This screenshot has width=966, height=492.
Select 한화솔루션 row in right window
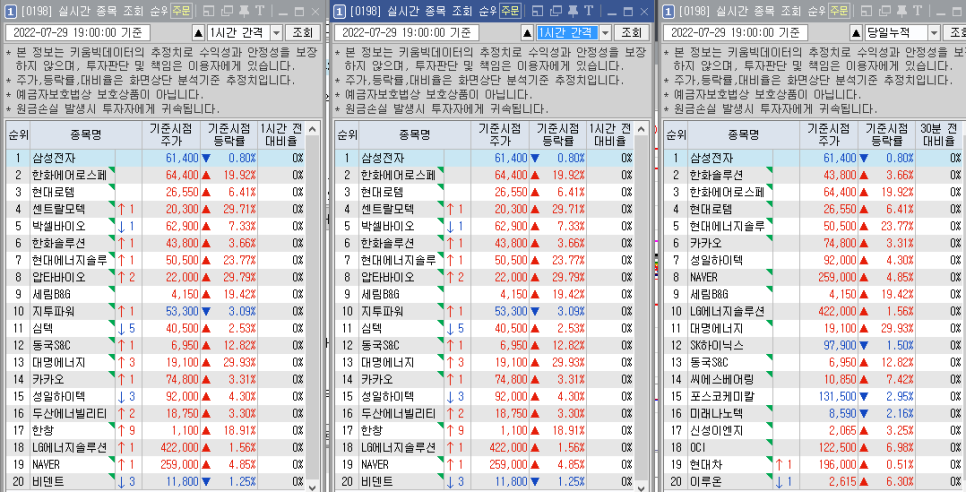[814, 175]
